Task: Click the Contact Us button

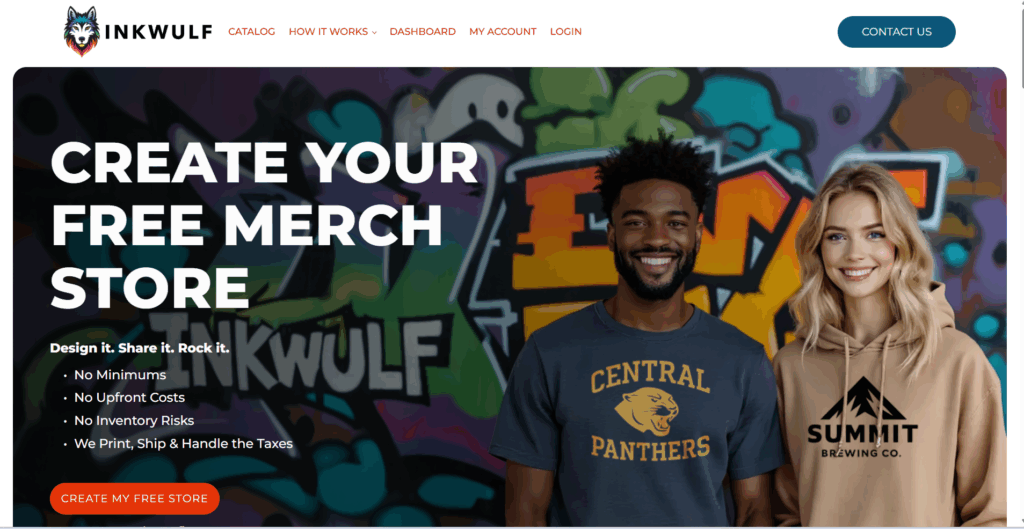Action: 896,31
